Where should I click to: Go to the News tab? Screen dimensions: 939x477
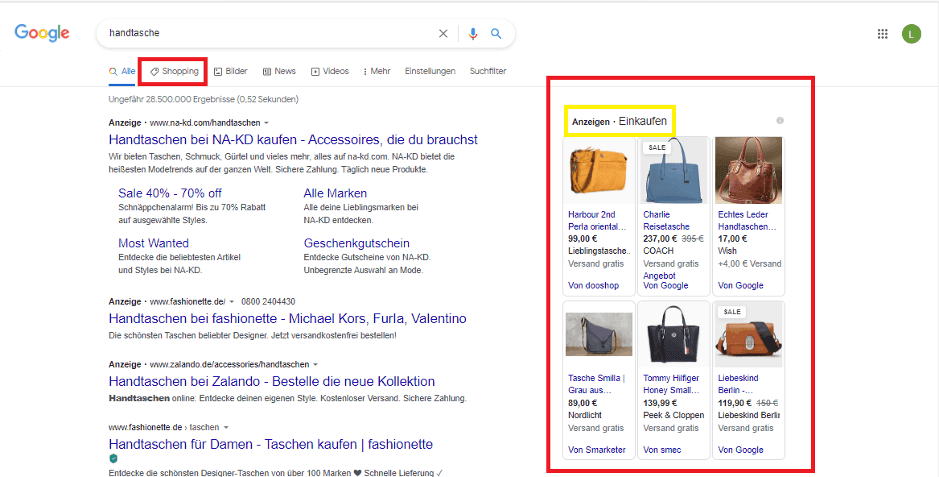(279, 71)
